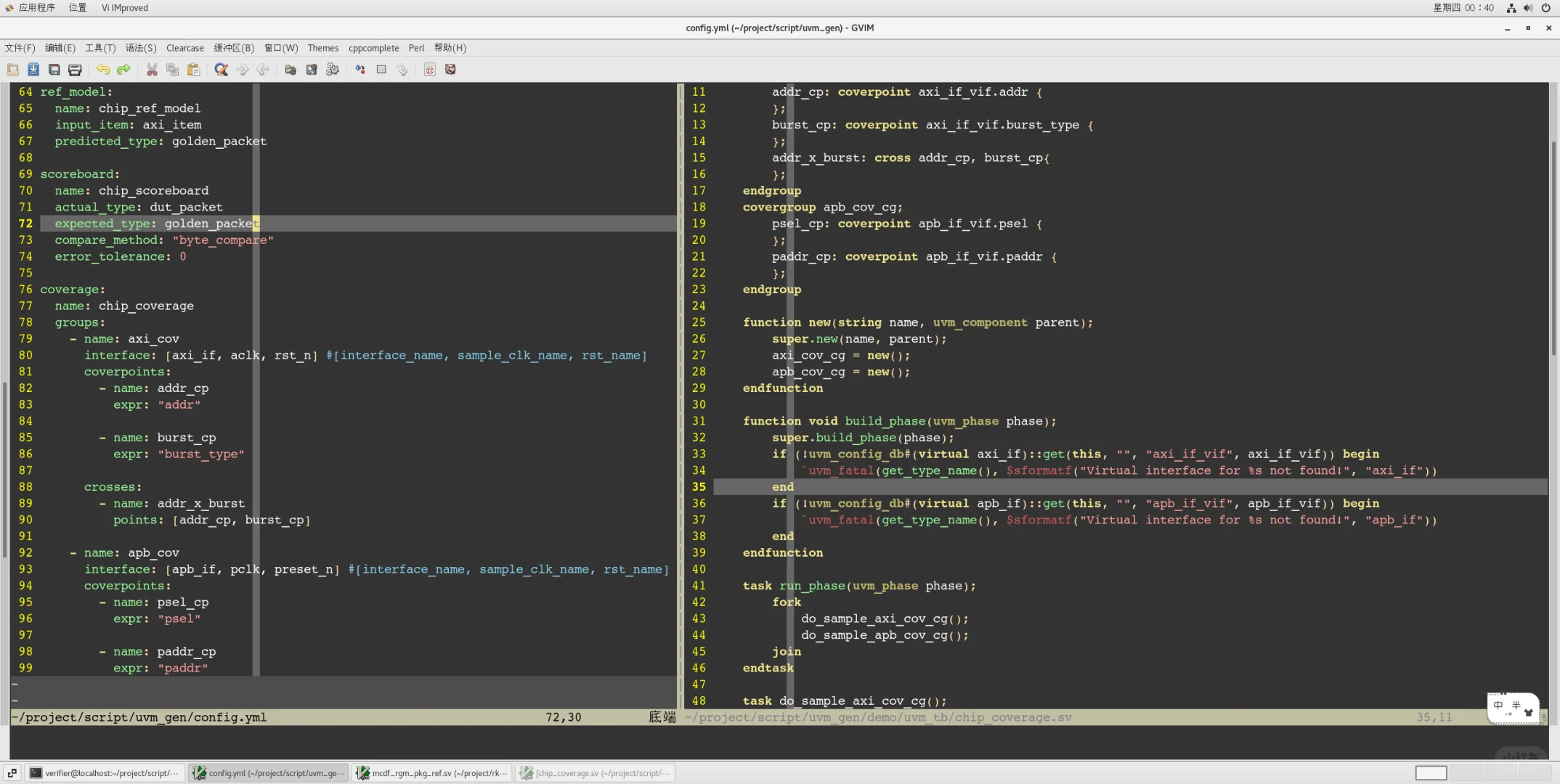Click the volume icon in system tray
Image resolution: width=1560 pixels, height=784 pixels.
click(1528, 8)
